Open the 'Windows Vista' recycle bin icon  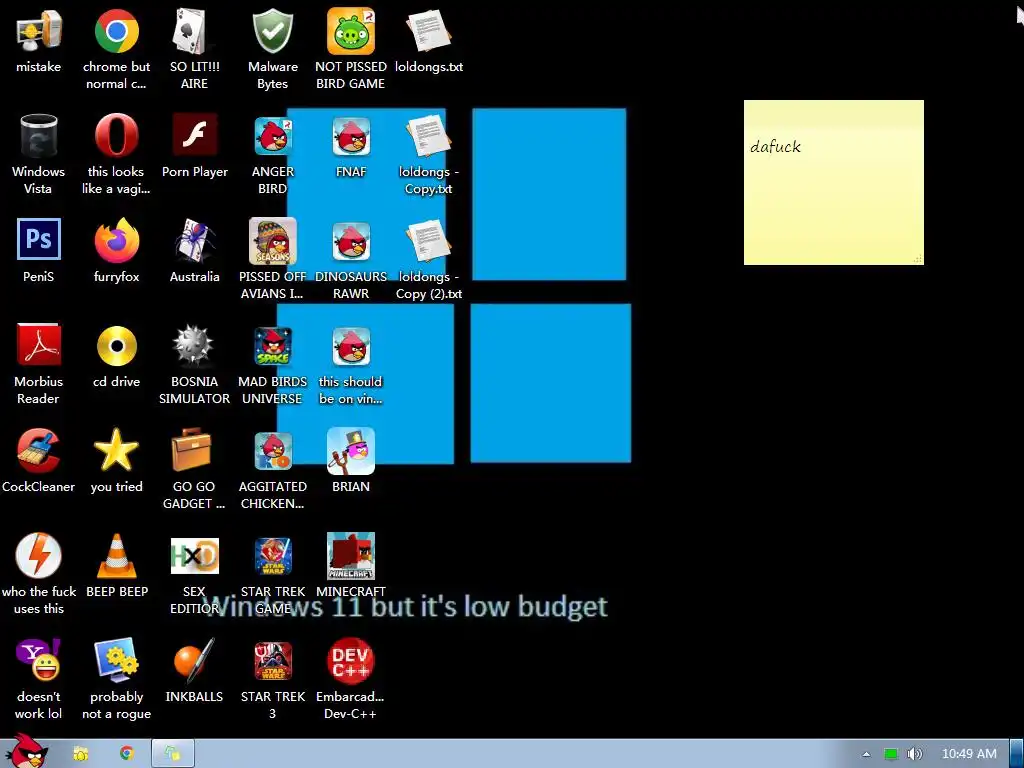coord(39,136)
